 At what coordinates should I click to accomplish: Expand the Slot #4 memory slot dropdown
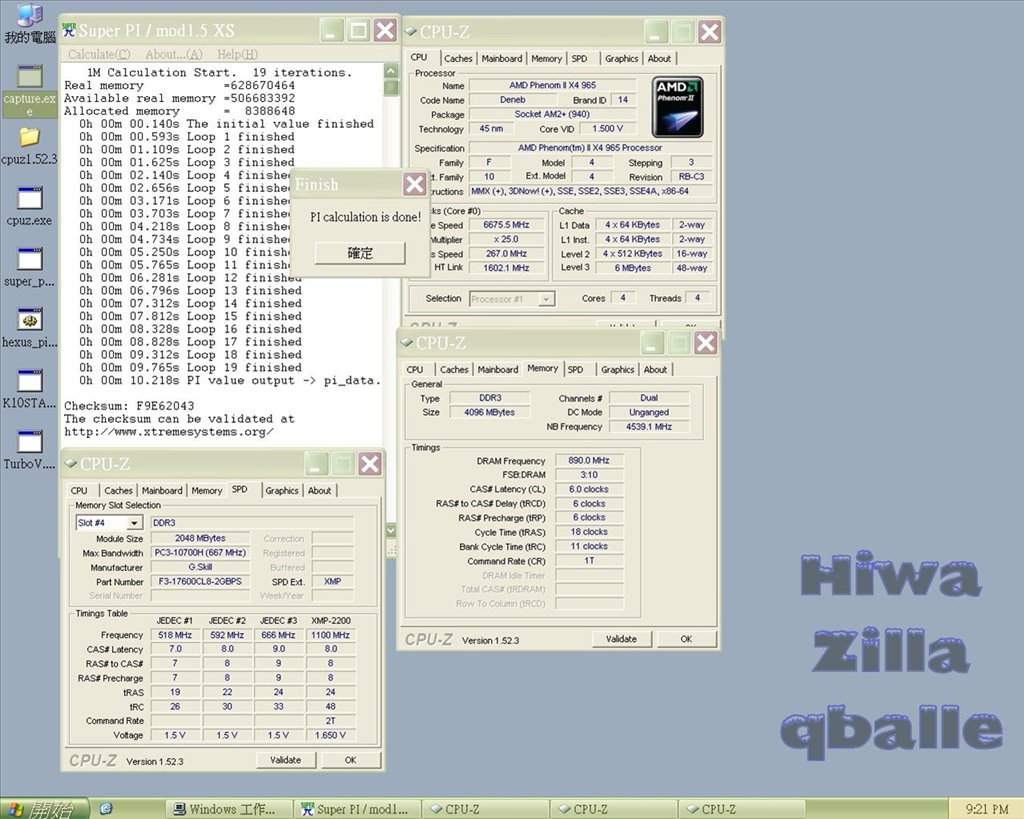(135, 523)
